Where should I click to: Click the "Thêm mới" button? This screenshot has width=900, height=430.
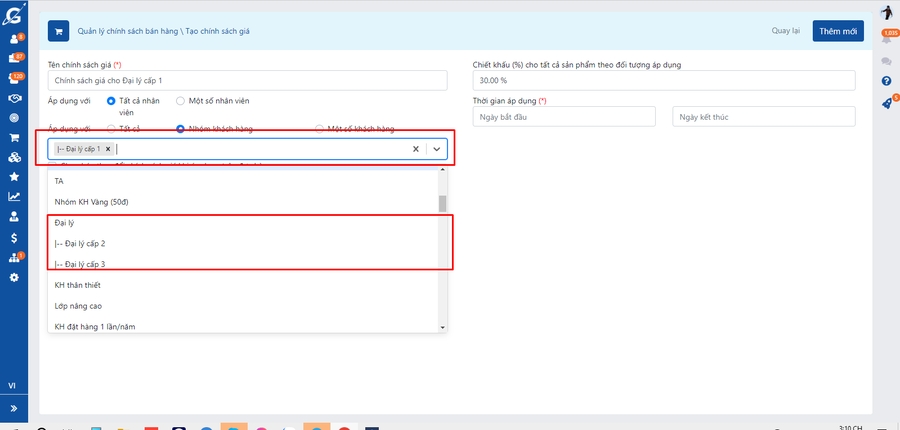[x=837, y=31]
